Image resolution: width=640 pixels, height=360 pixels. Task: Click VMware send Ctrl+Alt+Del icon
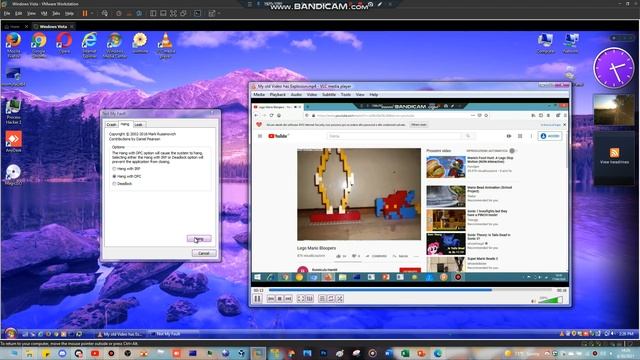click(x=105, y=13)
